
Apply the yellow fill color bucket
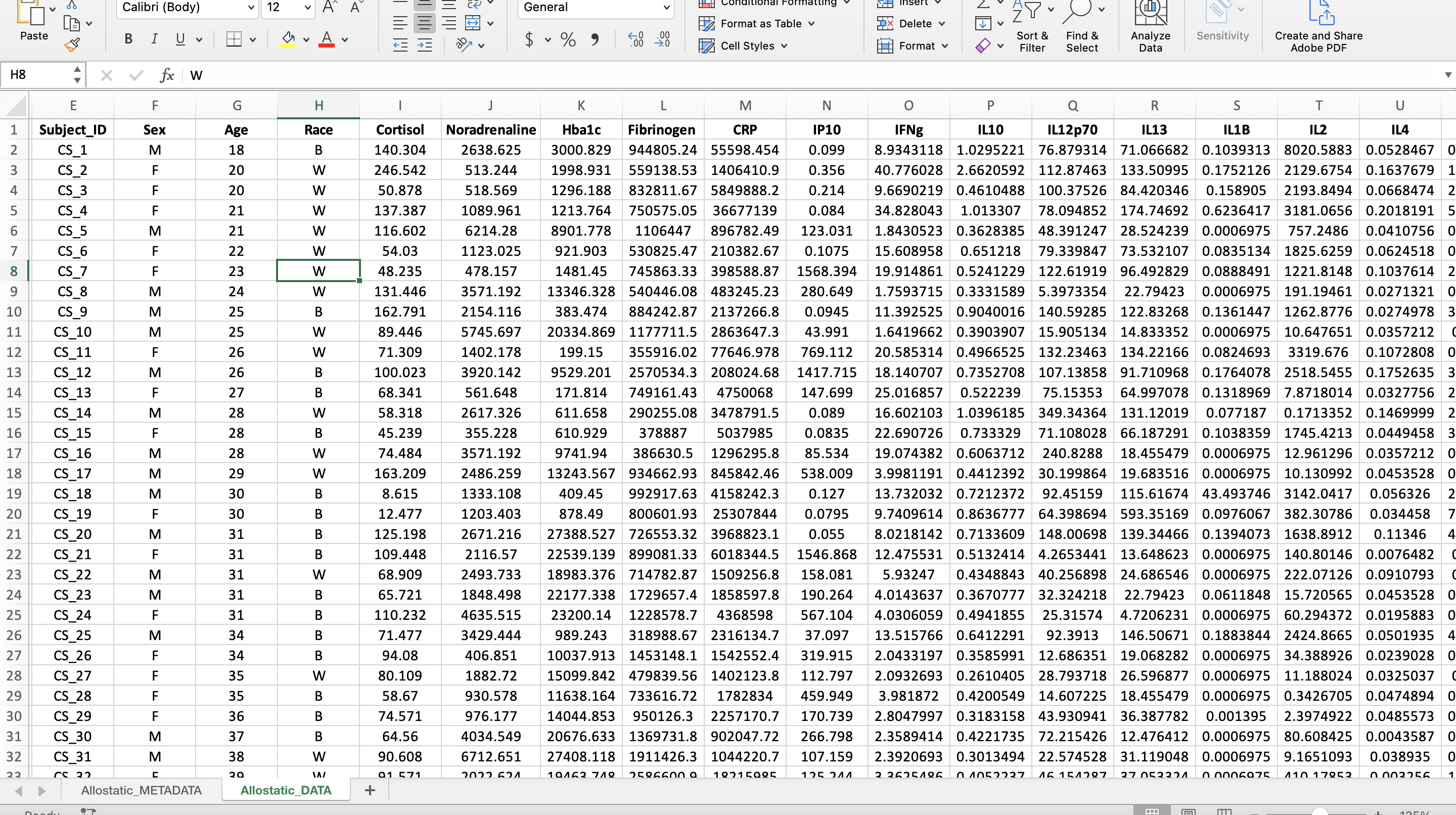click(288, 39)
